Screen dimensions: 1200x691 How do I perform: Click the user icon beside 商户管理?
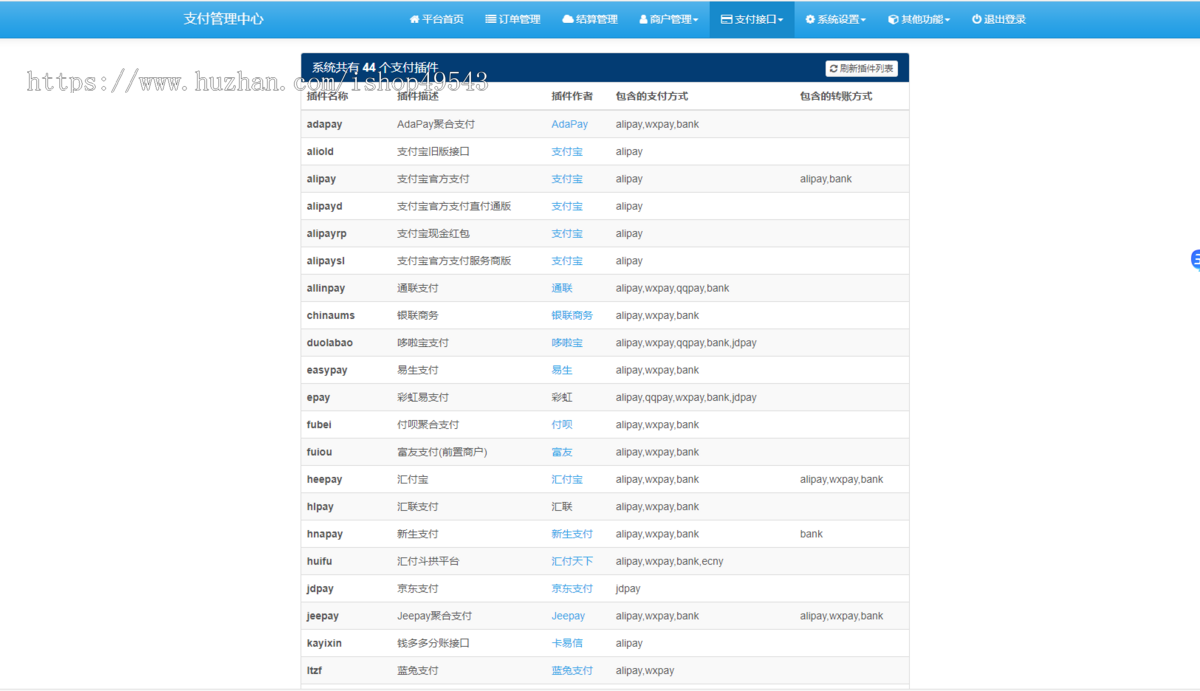coord(643,19)
